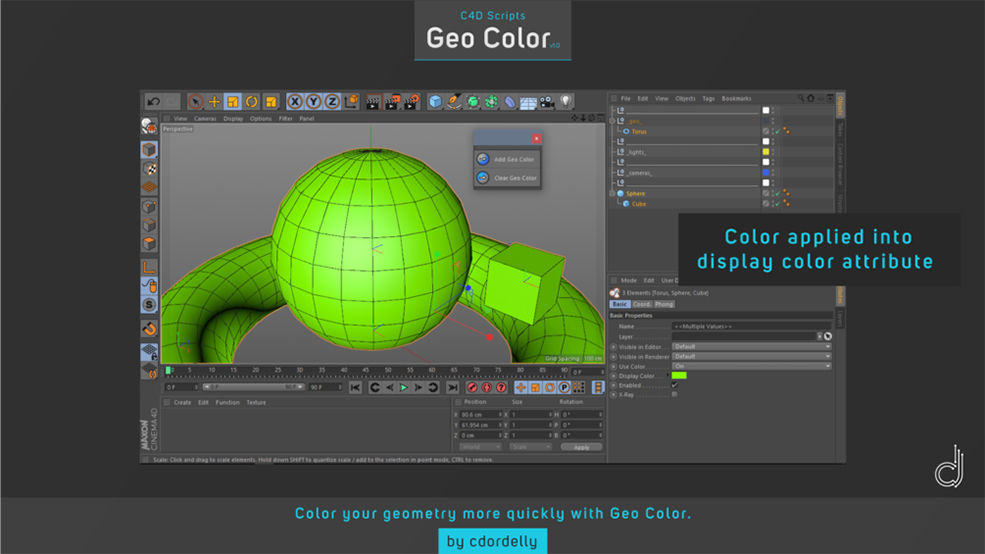Open the Visible in Renderer dropdown
The width and height of the screenshot is (985, 554).
tap(751, 356)
